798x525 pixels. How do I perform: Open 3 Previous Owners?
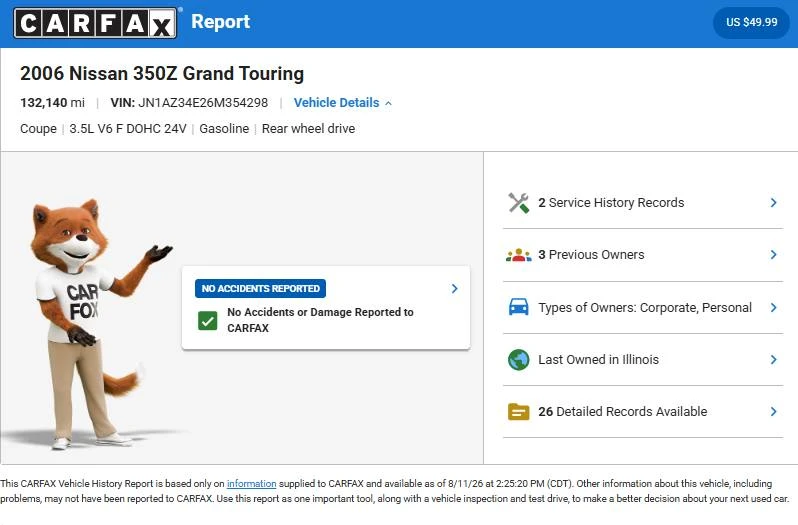pos(643,255)
